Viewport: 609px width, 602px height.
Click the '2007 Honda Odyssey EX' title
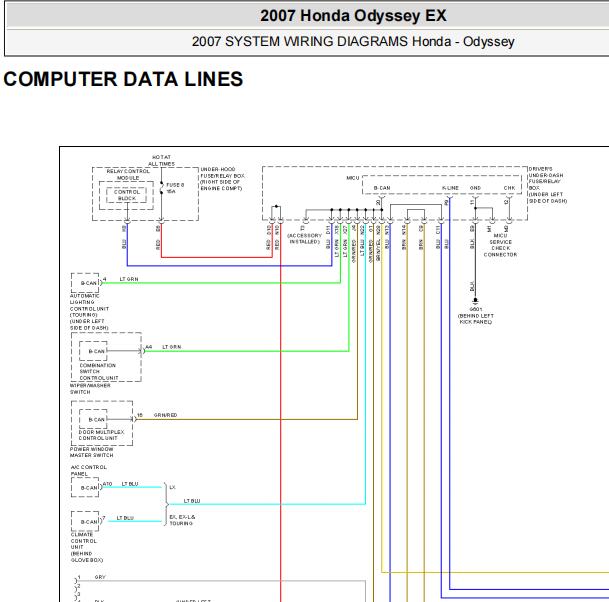[353, 16]
